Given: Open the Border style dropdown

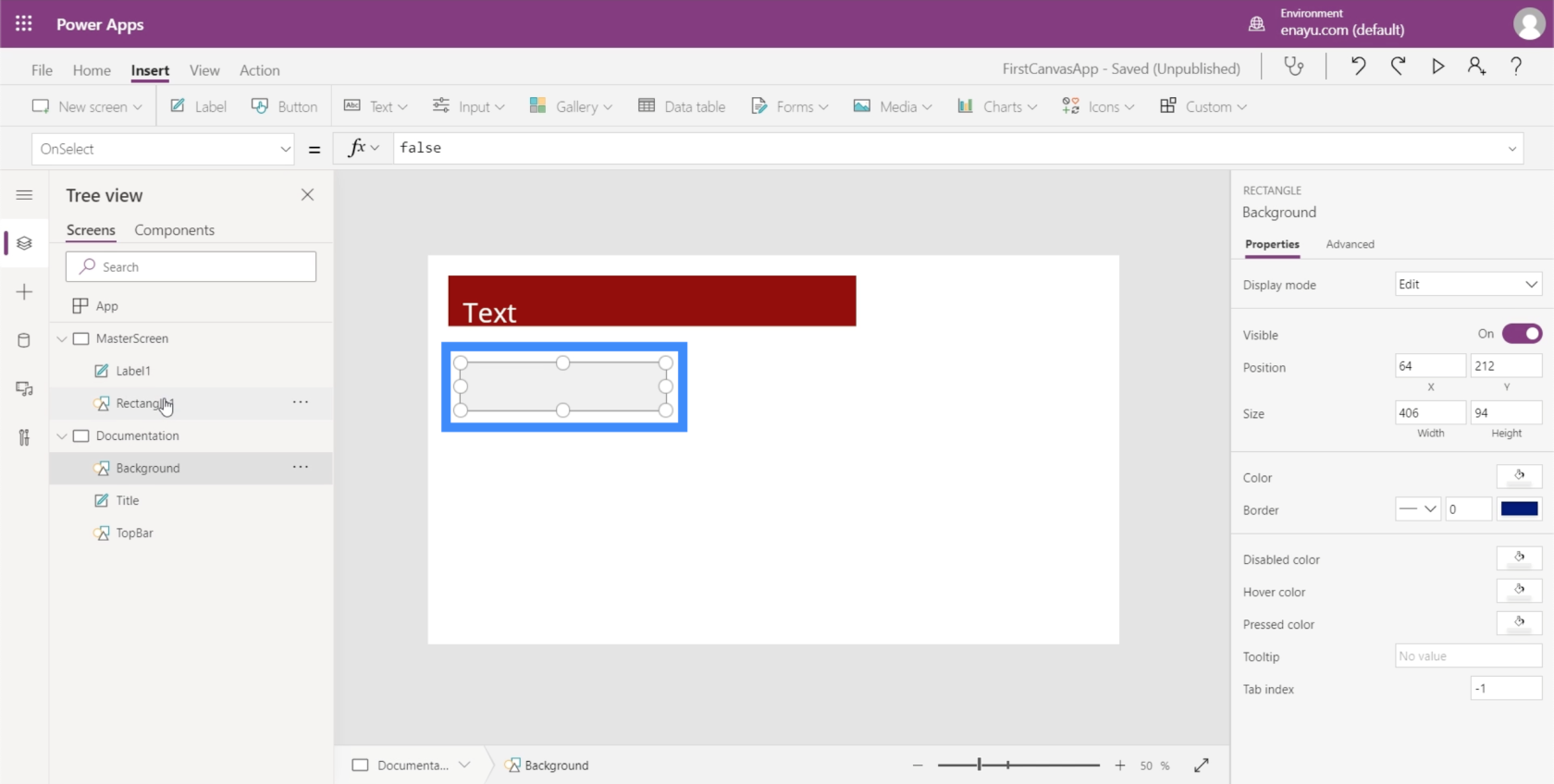Looking at the screenshot, I should point(1418,509).
